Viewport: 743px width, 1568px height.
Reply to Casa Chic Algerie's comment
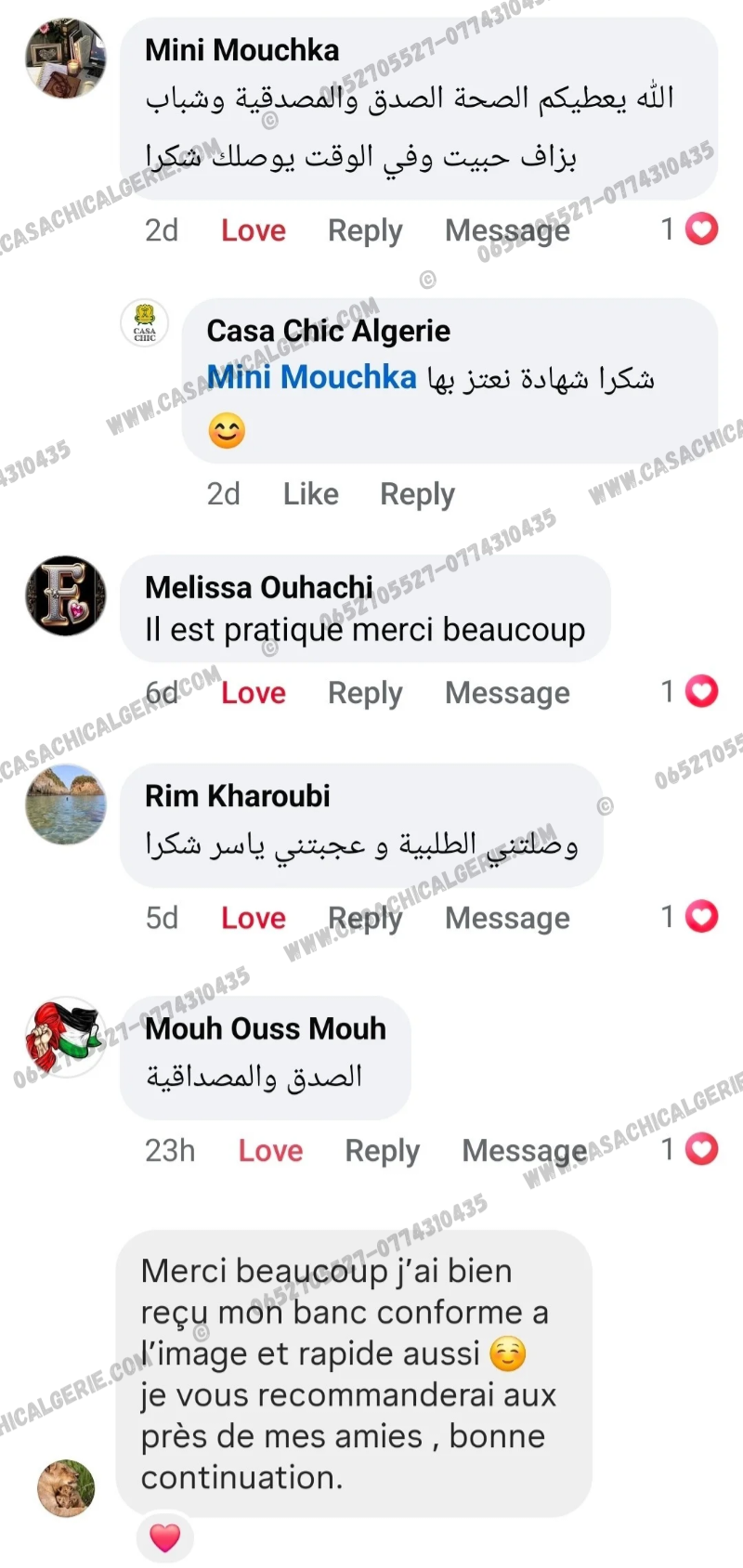417,494
